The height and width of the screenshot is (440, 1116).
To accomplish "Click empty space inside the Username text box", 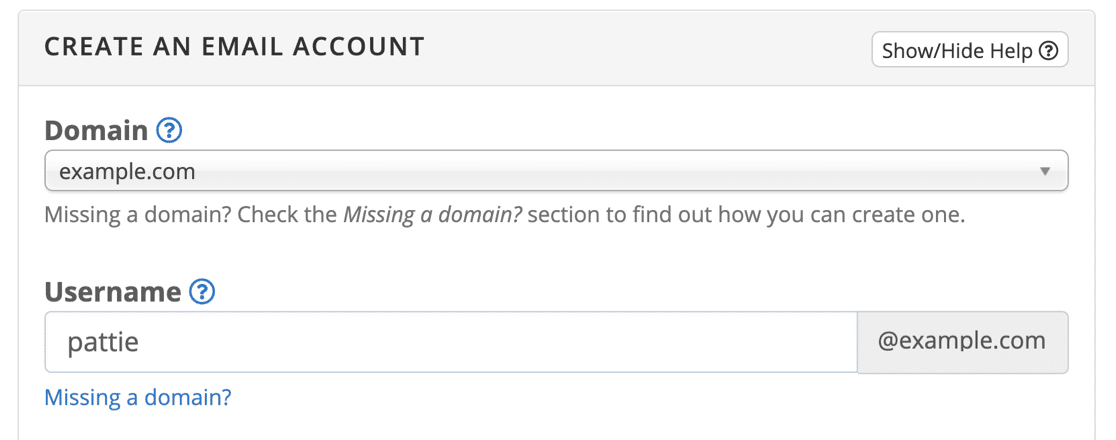I will coord(498,342).
